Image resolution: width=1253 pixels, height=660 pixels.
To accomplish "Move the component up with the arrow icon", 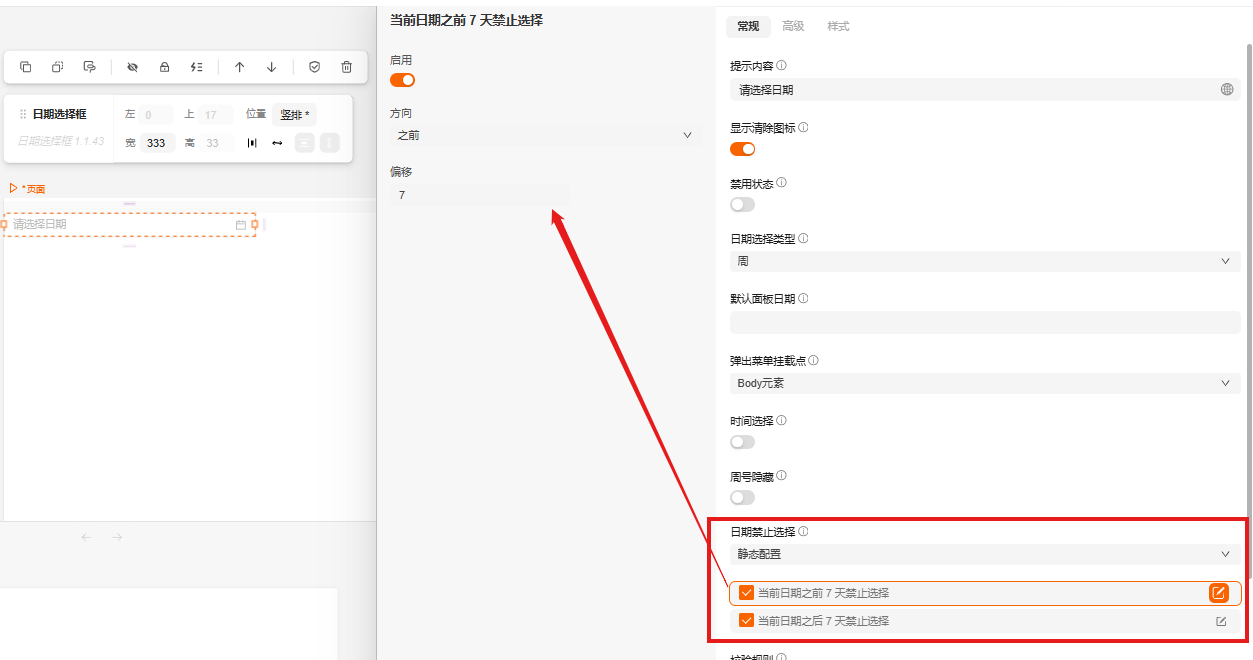I will (x=239, y=67).
